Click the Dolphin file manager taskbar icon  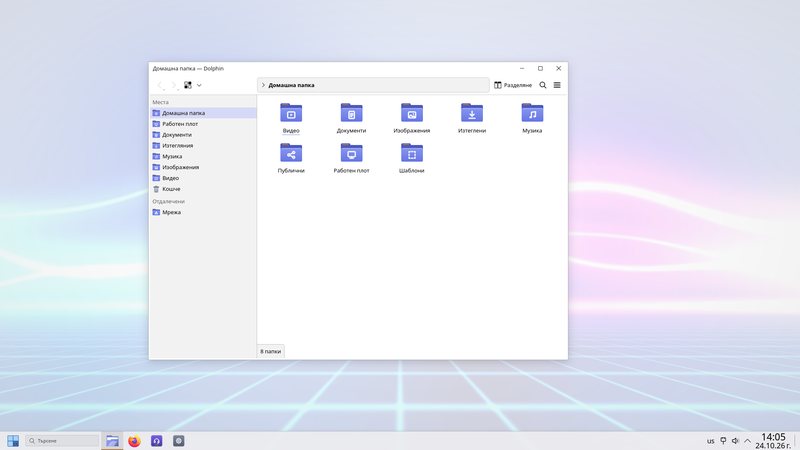[x=112, y=441]
